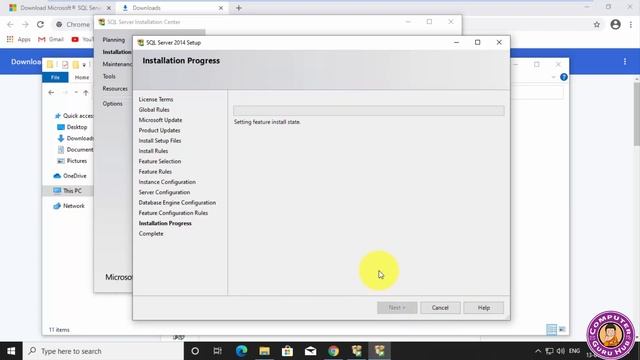Select Install Setup Files step

coord(160,140)
